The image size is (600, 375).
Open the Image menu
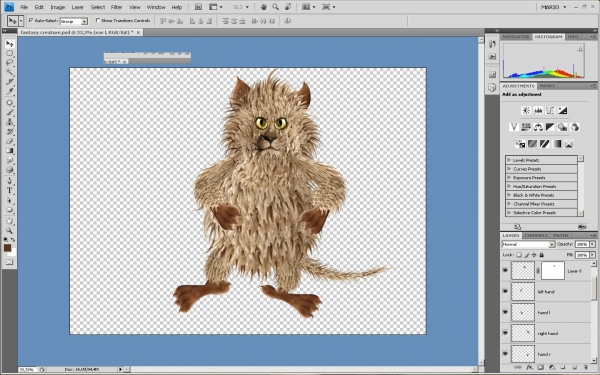(58, 7)
